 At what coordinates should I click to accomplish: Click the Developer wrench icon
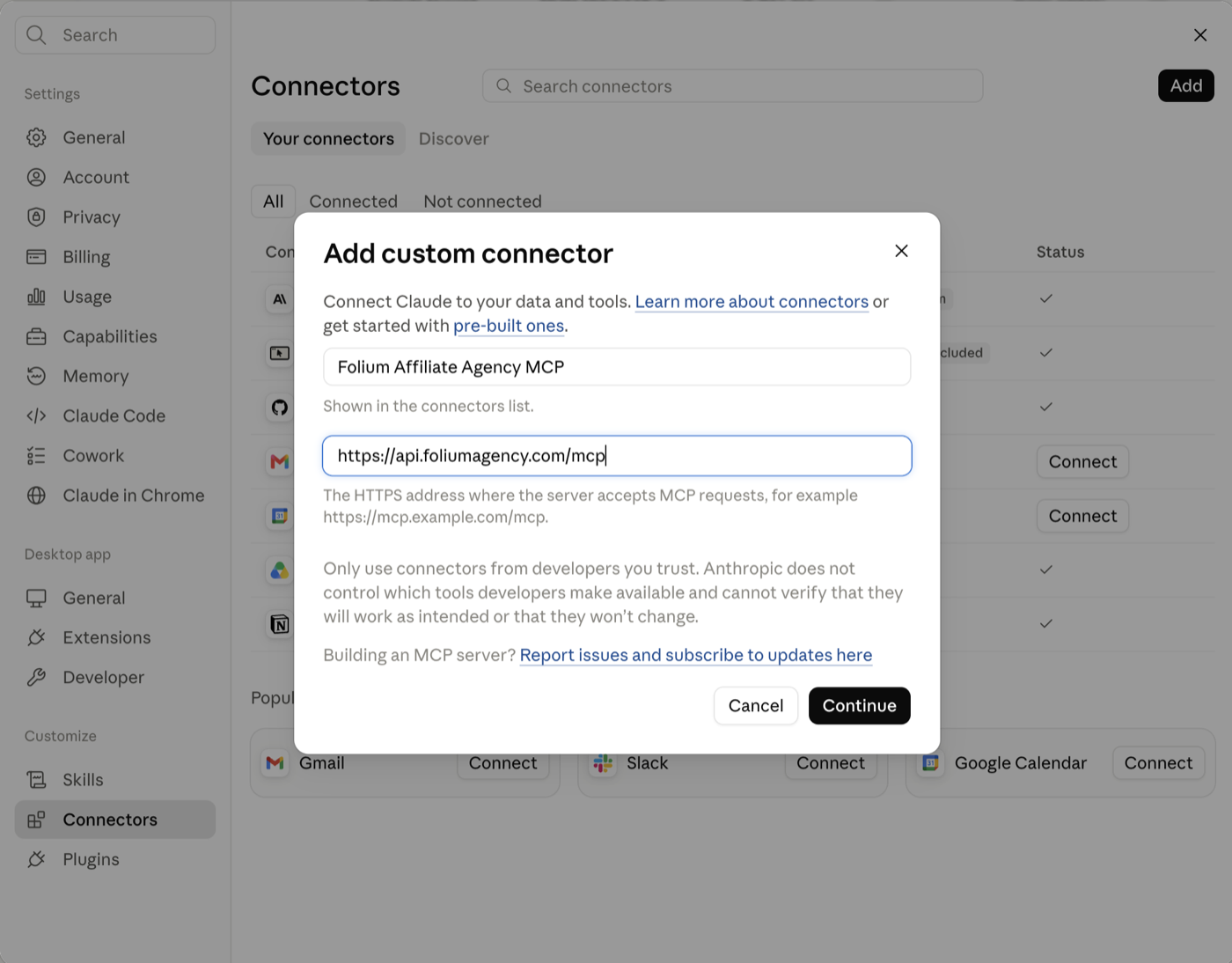coord(36,677)
